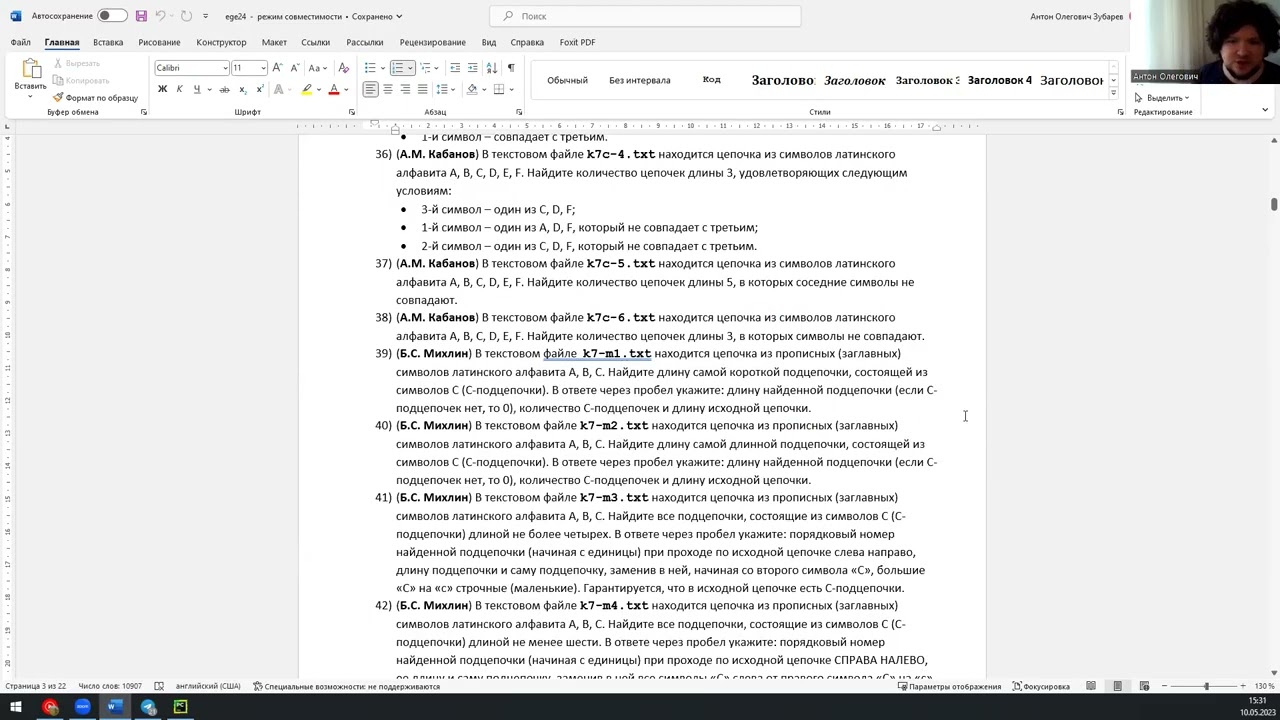Decrease font size with A˅ icon
This screenshot has width=1280, height=720.
294,68
